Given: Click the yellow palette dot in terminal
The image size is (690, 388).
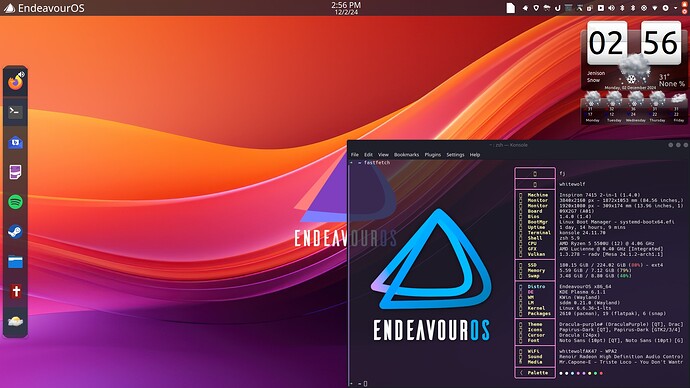Looking at the screenshot, I should coord(590,373).
